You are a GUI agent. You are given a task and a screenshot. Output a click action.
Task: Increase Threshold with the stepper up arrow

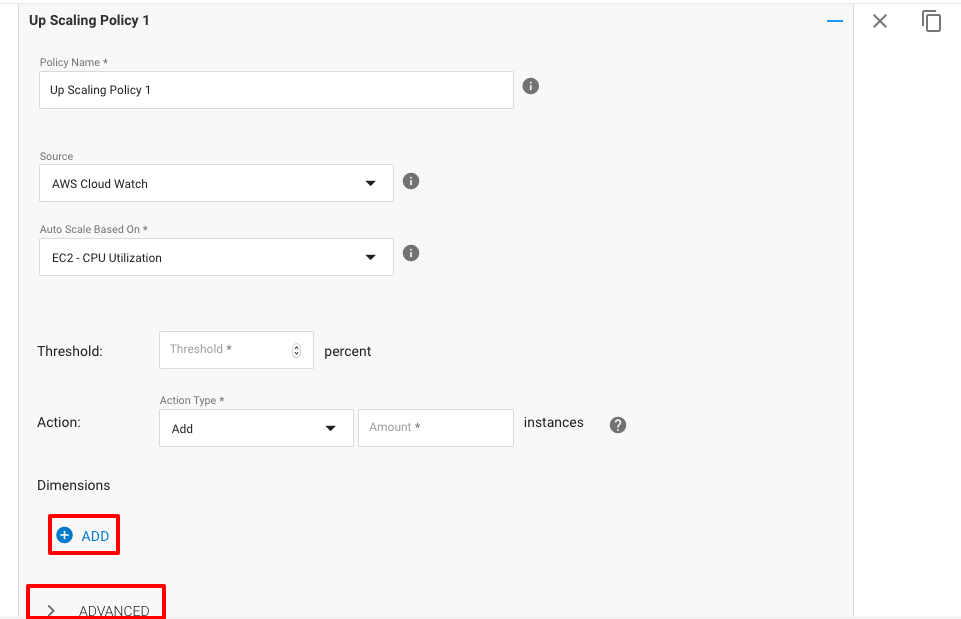point(296,346)
